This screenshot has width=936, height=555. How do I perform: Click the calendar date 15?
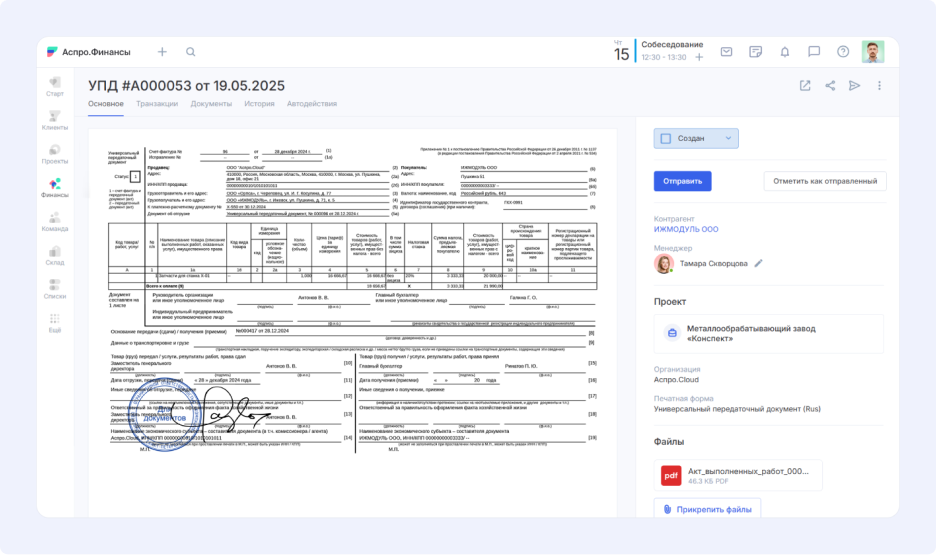(x=621, y=54)
